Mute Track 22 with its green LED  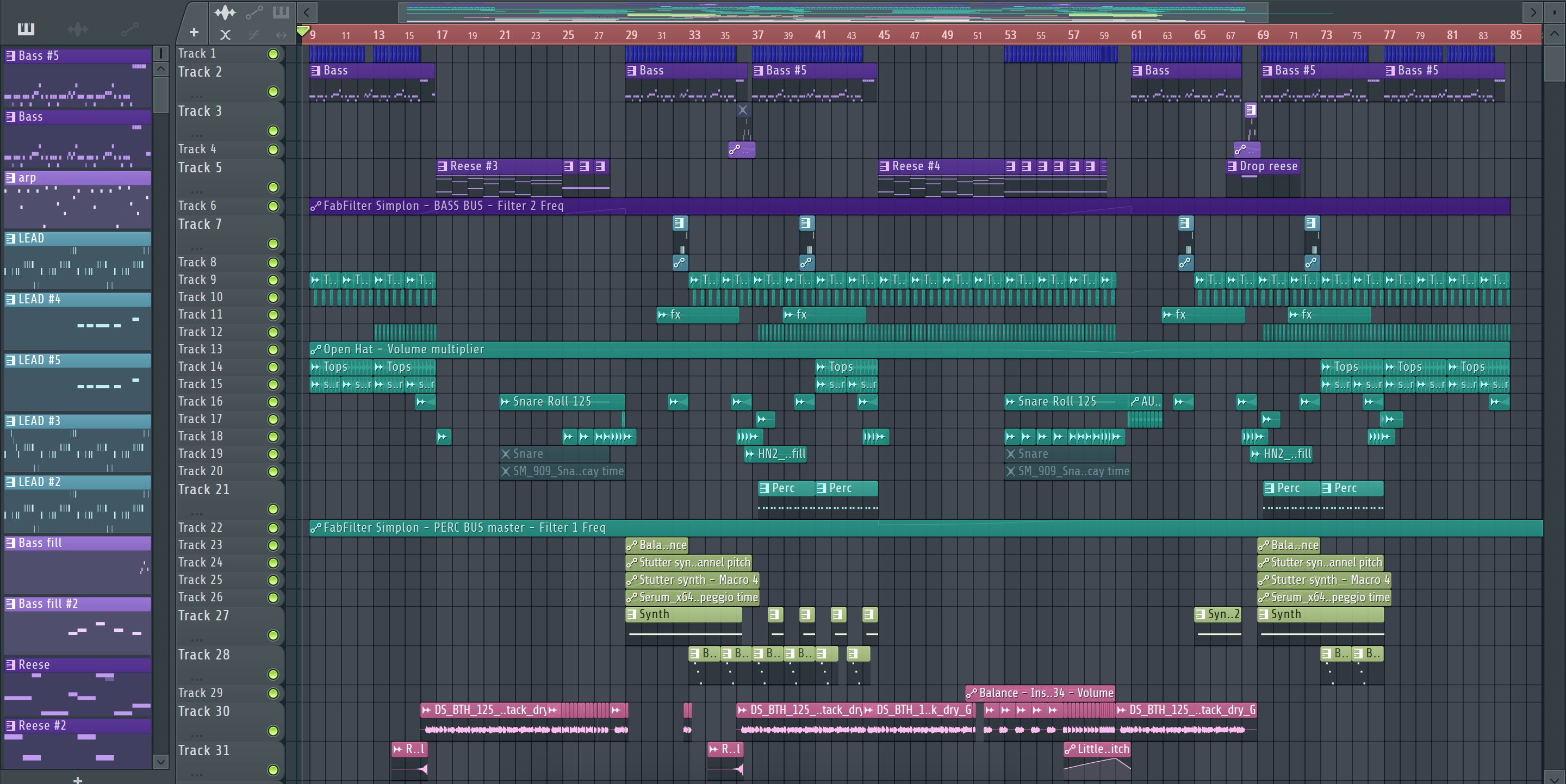click(274, 528)
